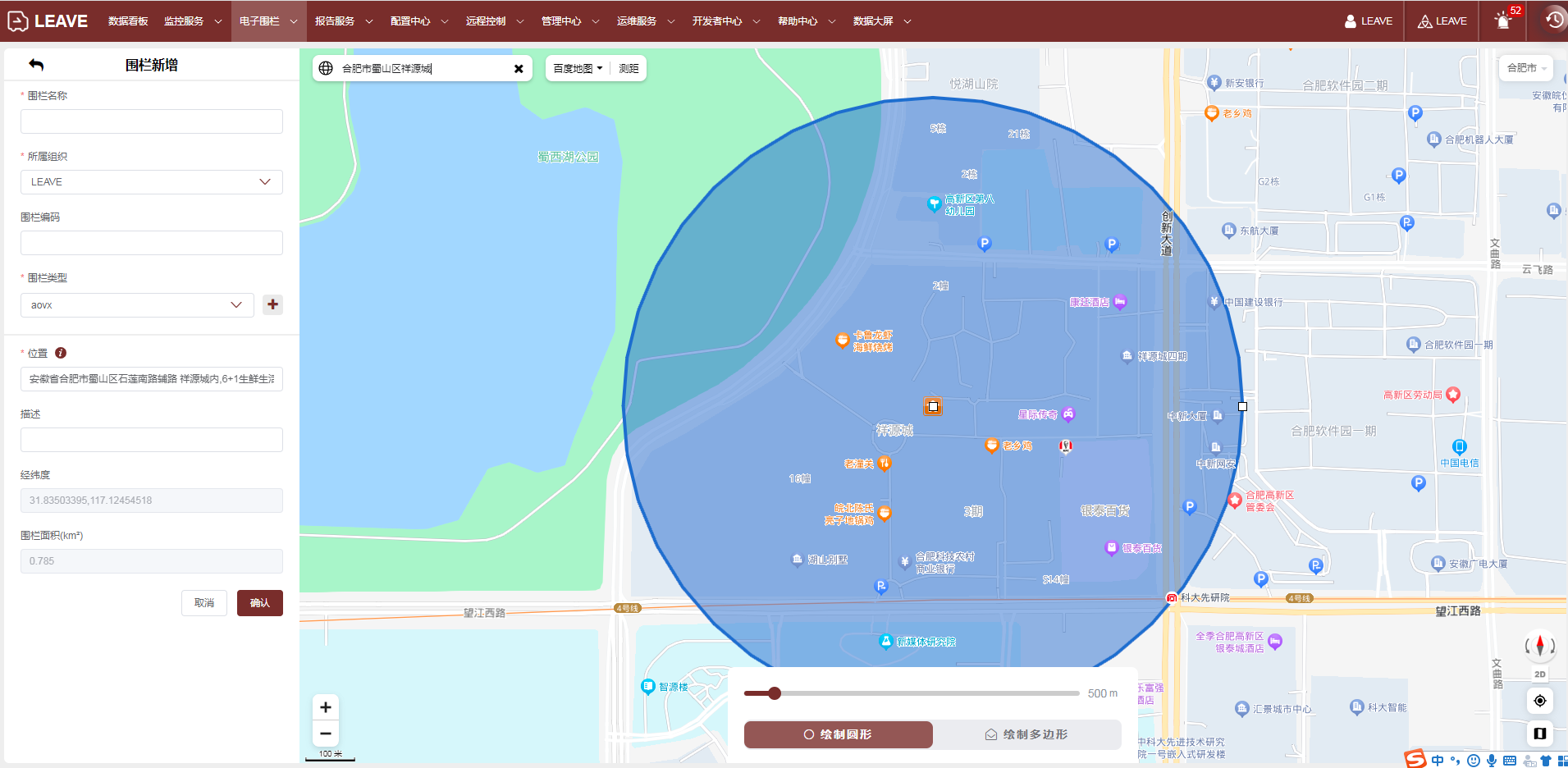Screen dimensions: 1568x768
Task: Click the plus icon to add fence type
Action: (x=272, y=304)
